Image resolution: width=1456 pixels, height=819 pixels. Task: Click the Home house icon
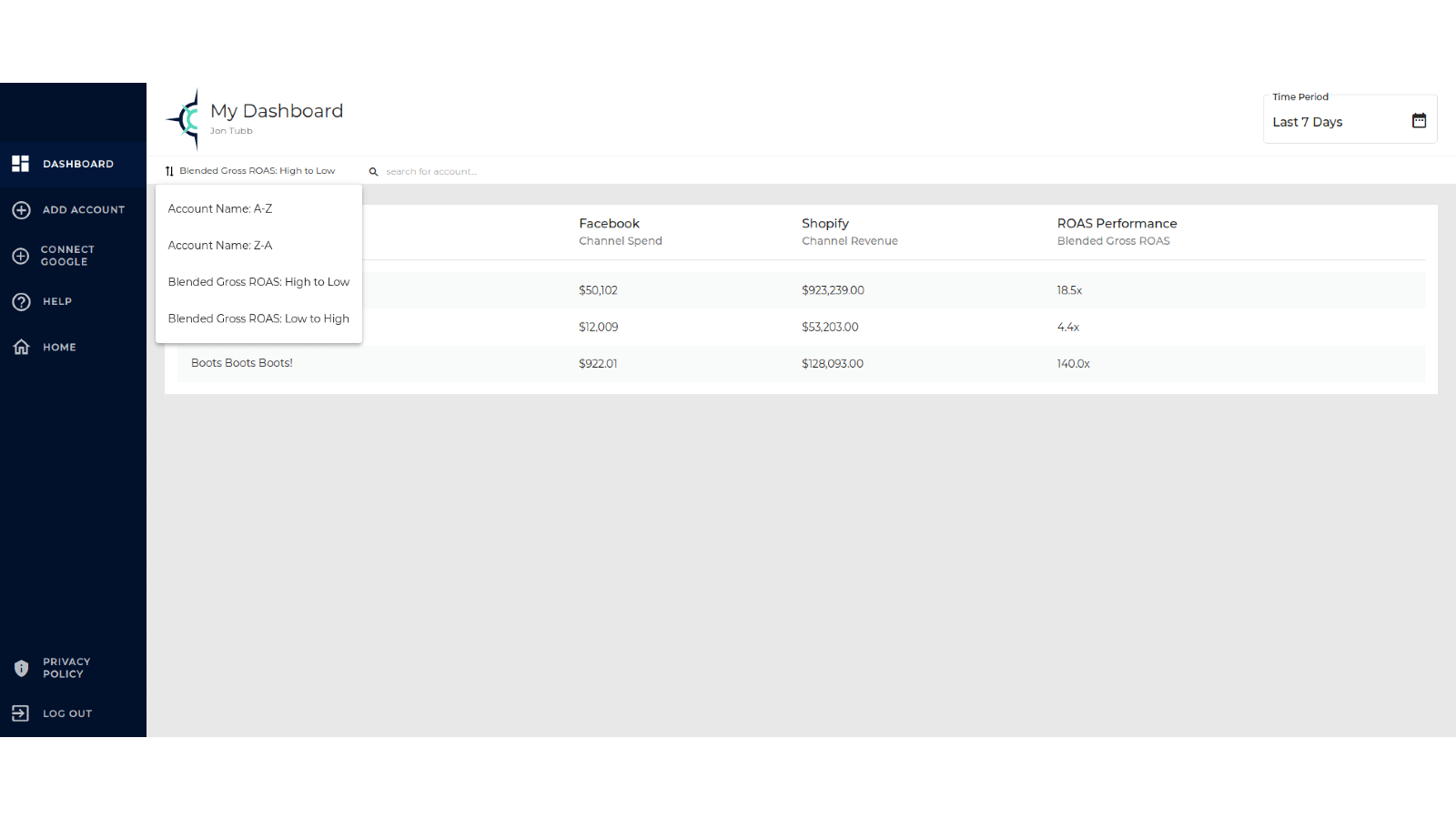click(21, 347)
